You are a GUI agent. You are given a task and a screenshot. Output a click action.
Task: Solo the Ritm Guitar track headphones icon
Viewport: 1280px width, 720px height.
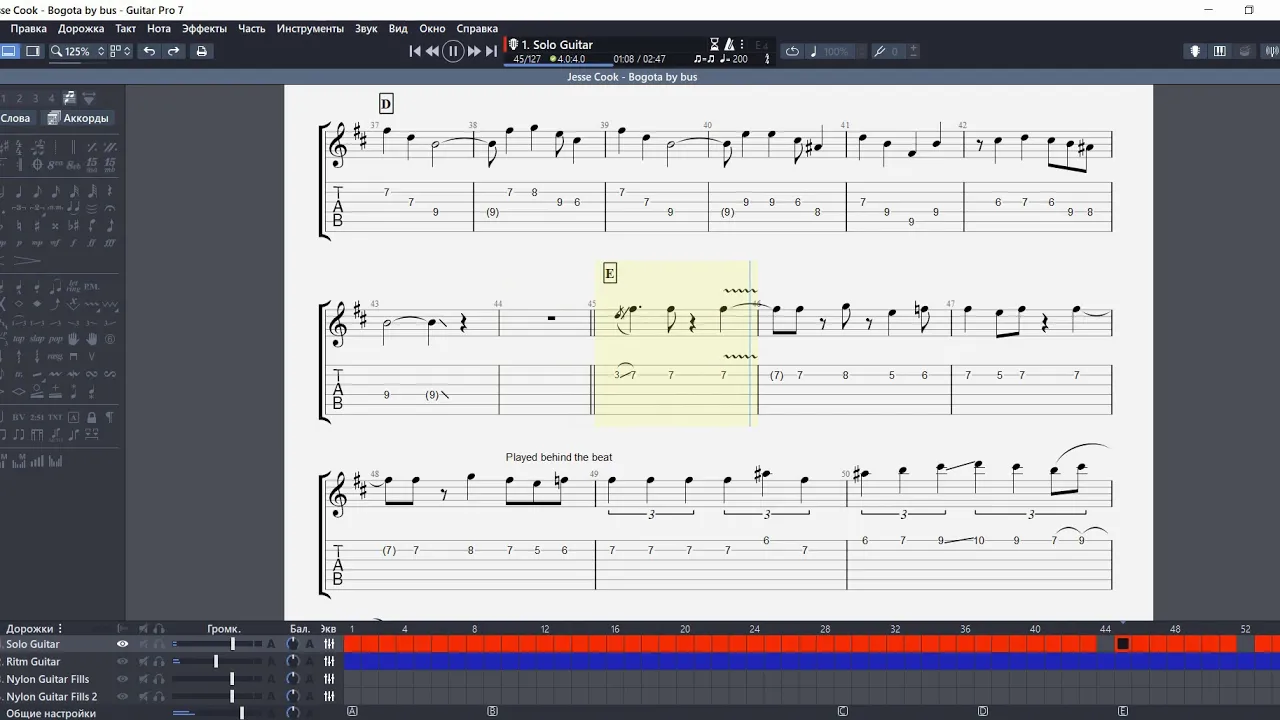(159, 662)
